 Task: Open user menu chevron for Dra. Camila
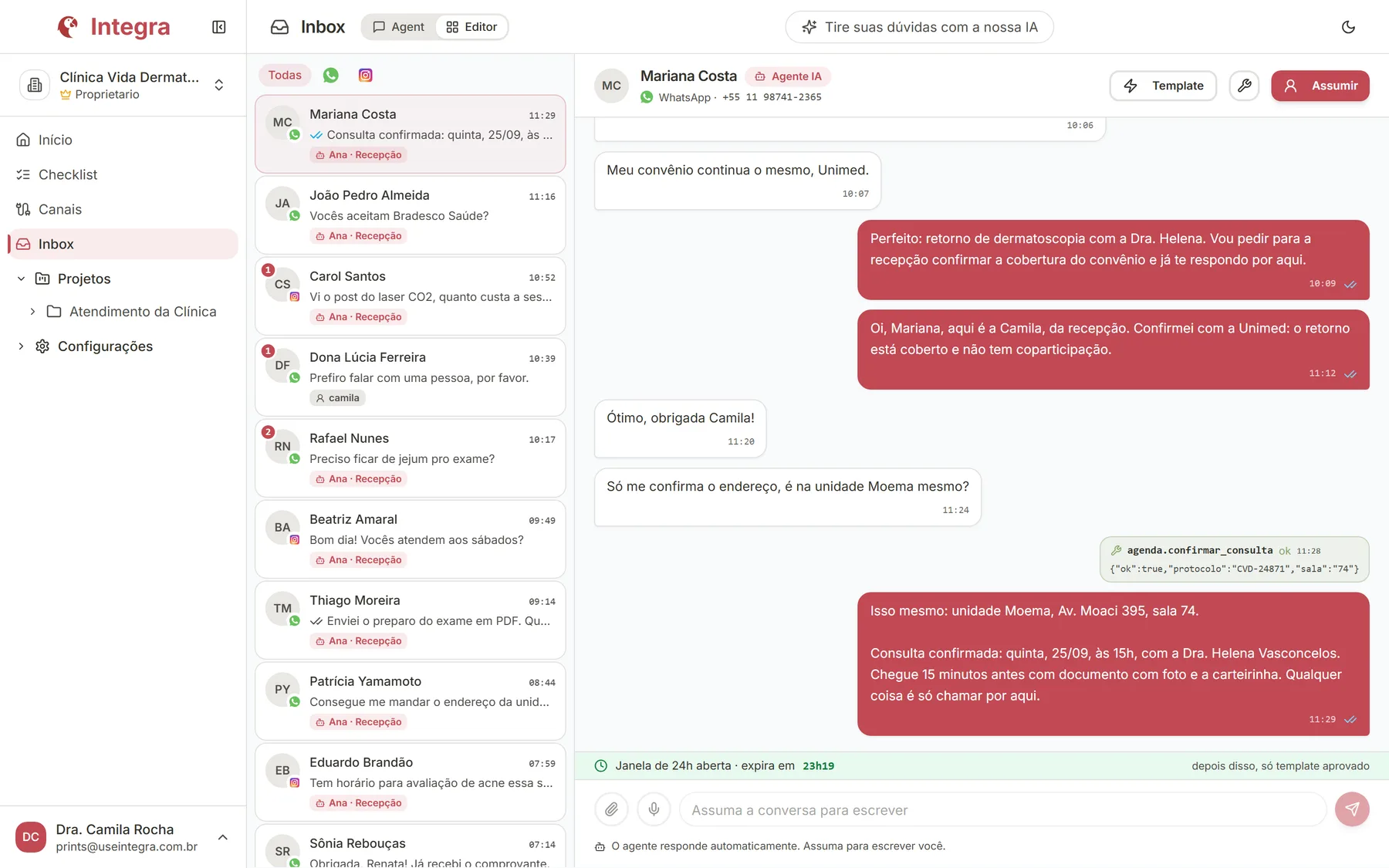pos(223,837)
